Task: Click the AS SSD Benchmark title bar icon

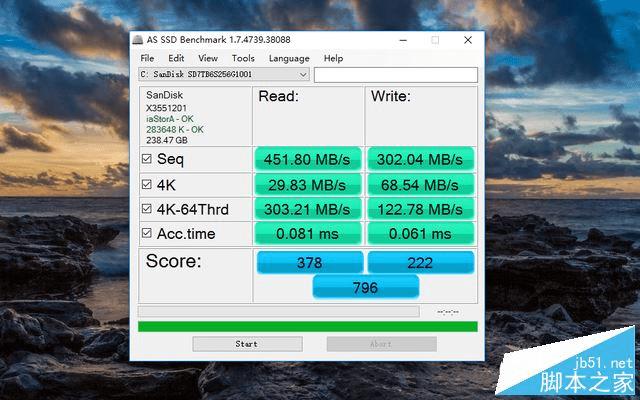Action: coord(138,40)
